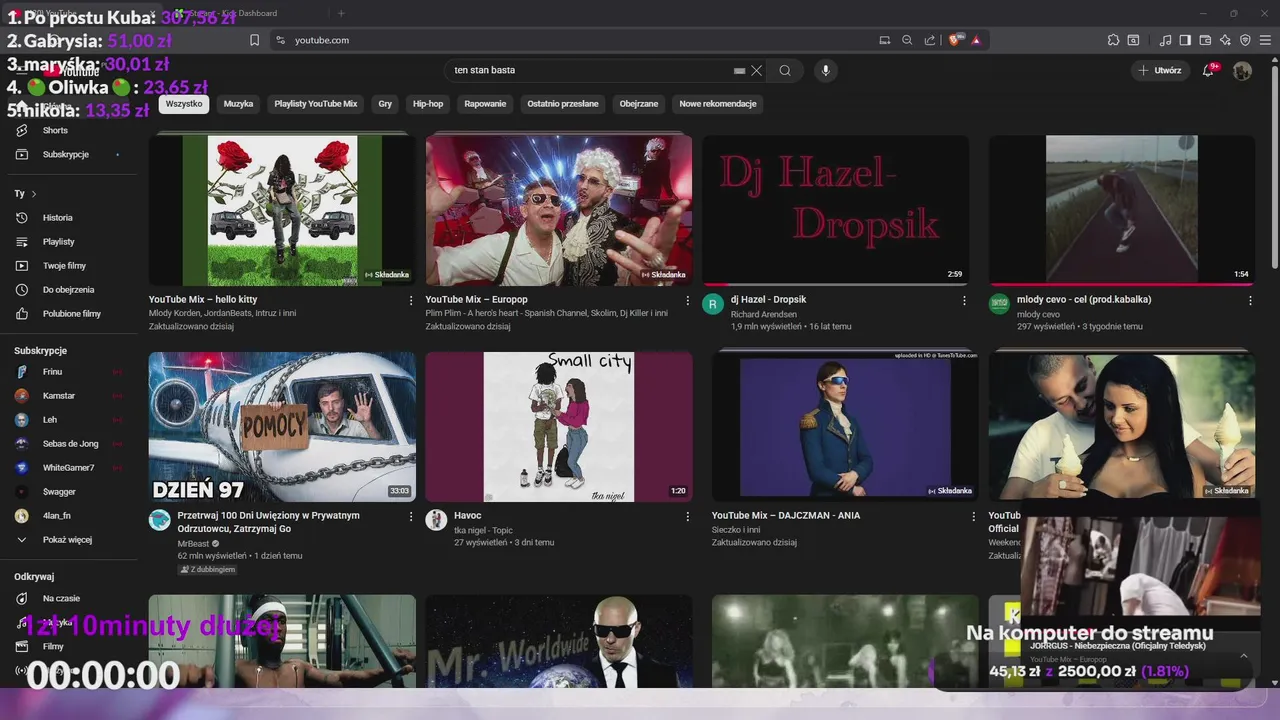
Task: Select the Rapowanie filter chip
Action: [485, 104]
